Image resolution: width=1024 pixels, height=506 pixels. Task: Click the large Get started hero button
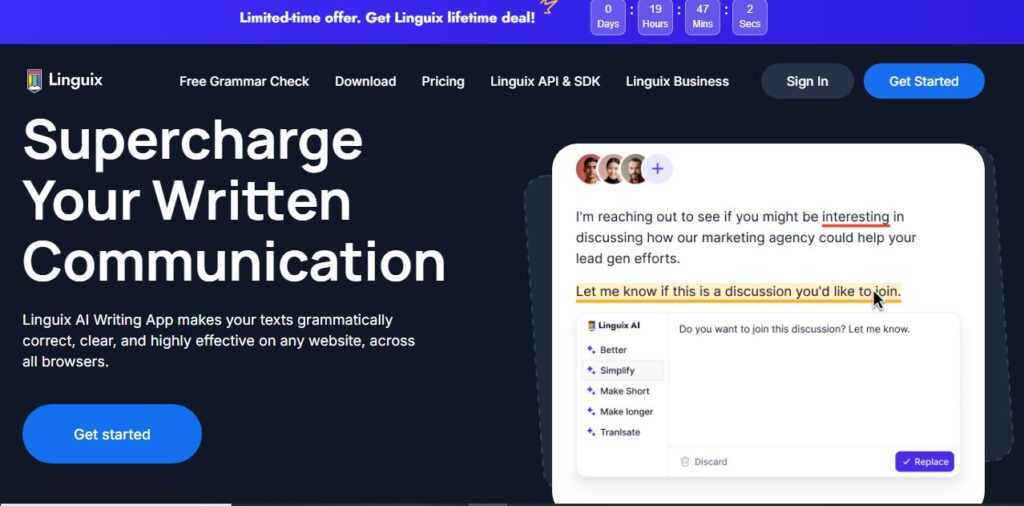112,434
